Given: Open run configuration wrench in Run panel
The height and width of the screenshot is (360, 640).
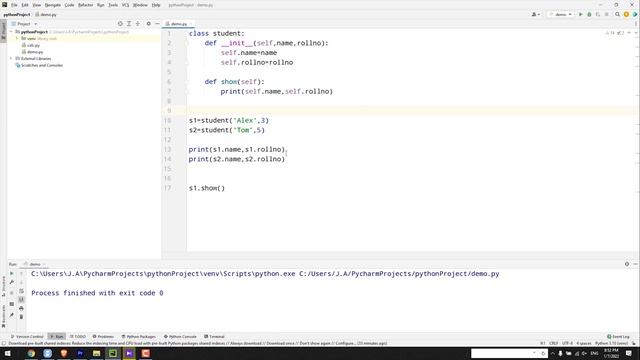Looking at the screenshot, I should [11, 282].
